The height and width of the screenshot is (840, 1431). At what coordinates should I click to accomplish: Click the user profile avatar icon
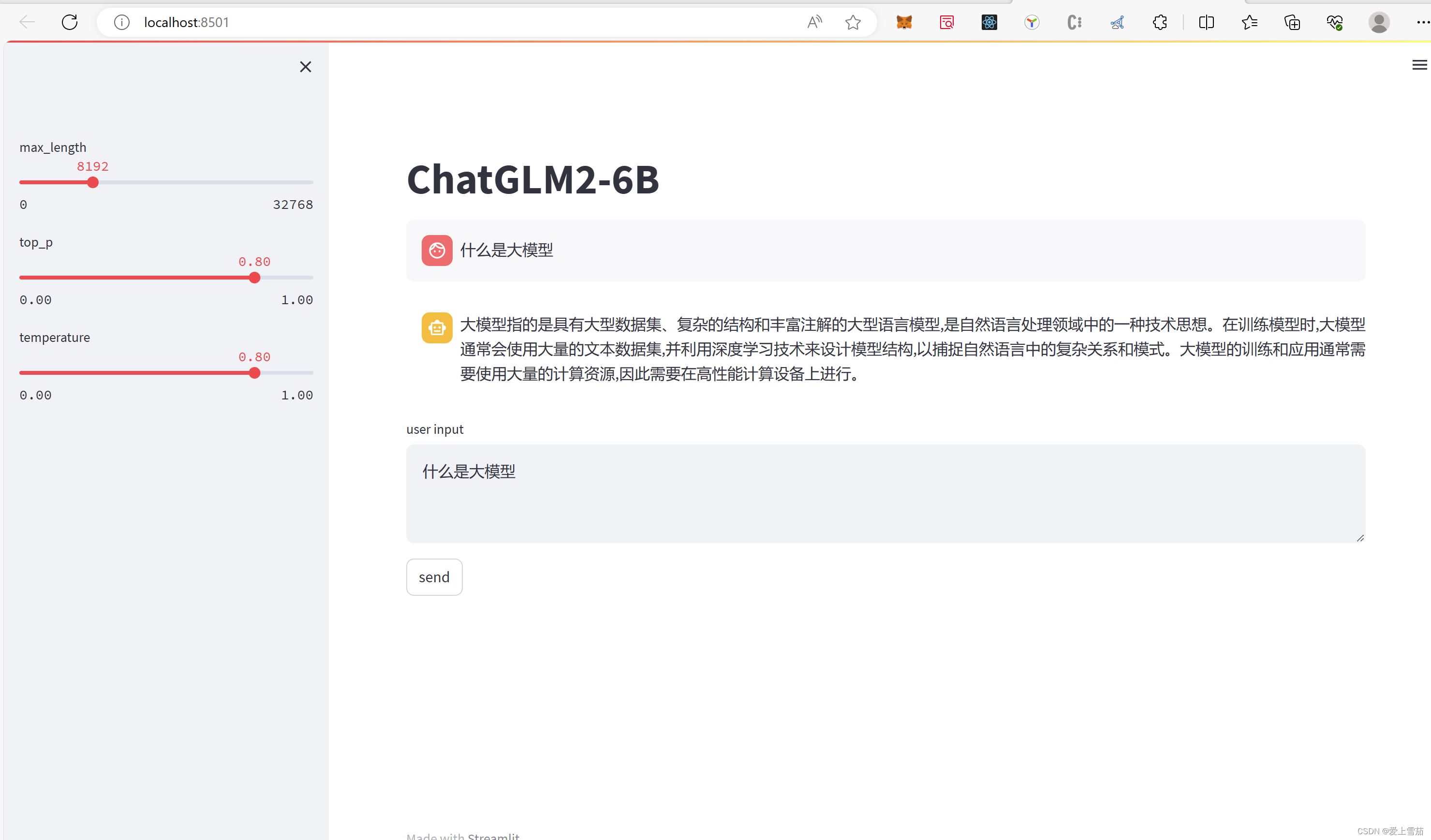coord(1378,22)
